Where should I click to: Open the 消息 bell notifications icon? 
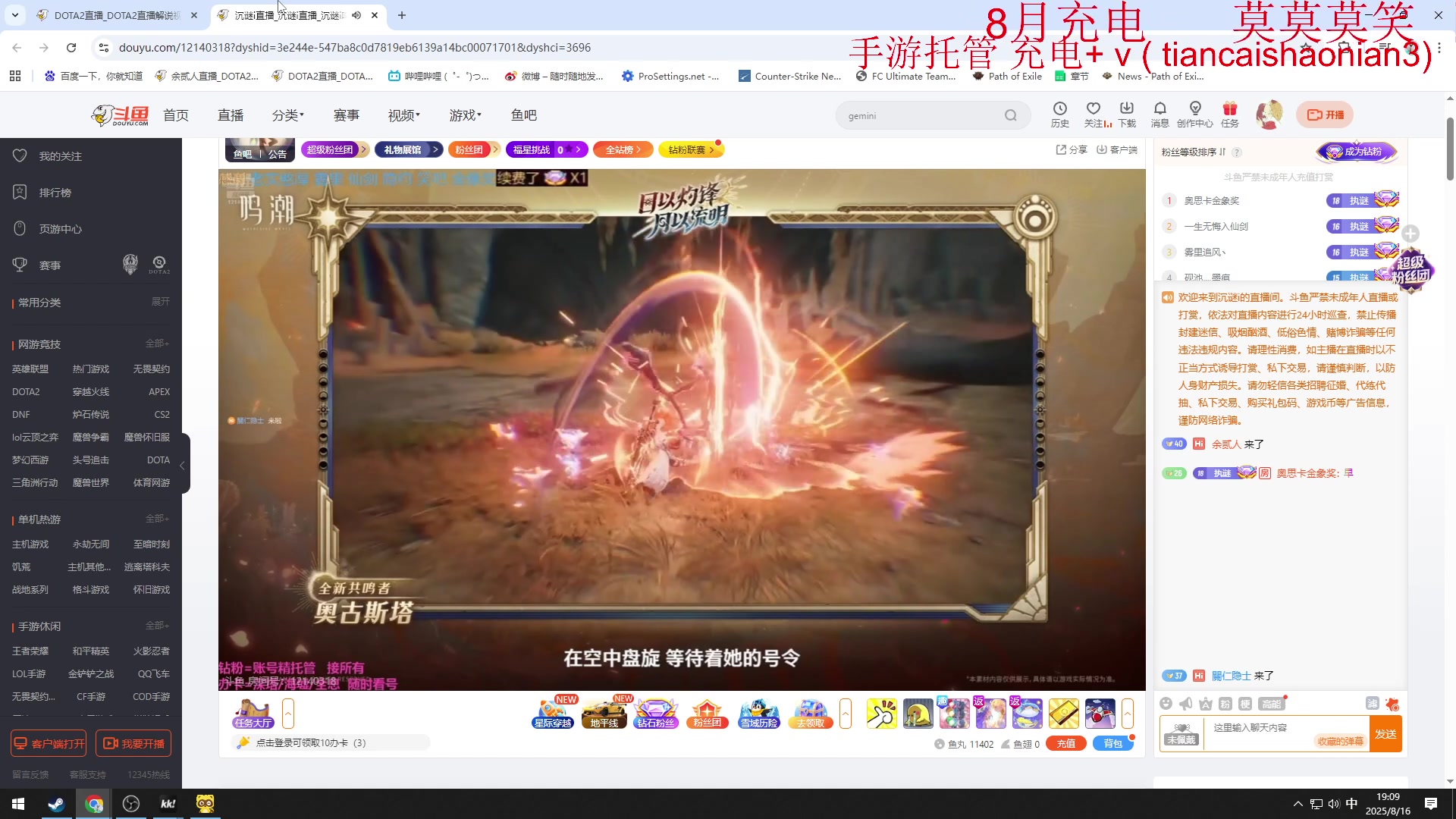(x=1159, y=115)
